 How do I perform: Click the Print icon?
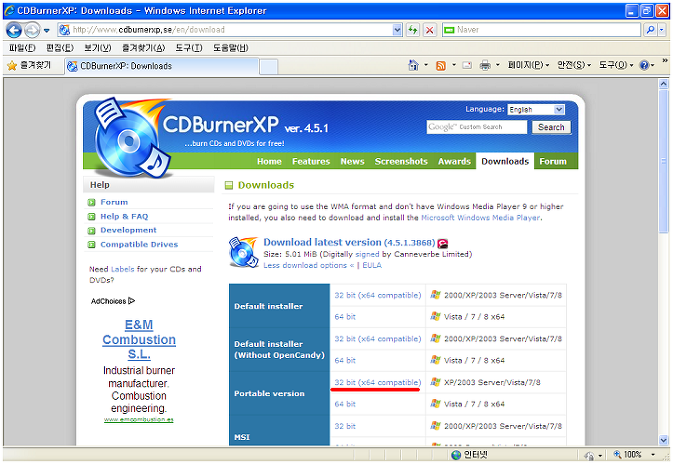click(485, 65)
